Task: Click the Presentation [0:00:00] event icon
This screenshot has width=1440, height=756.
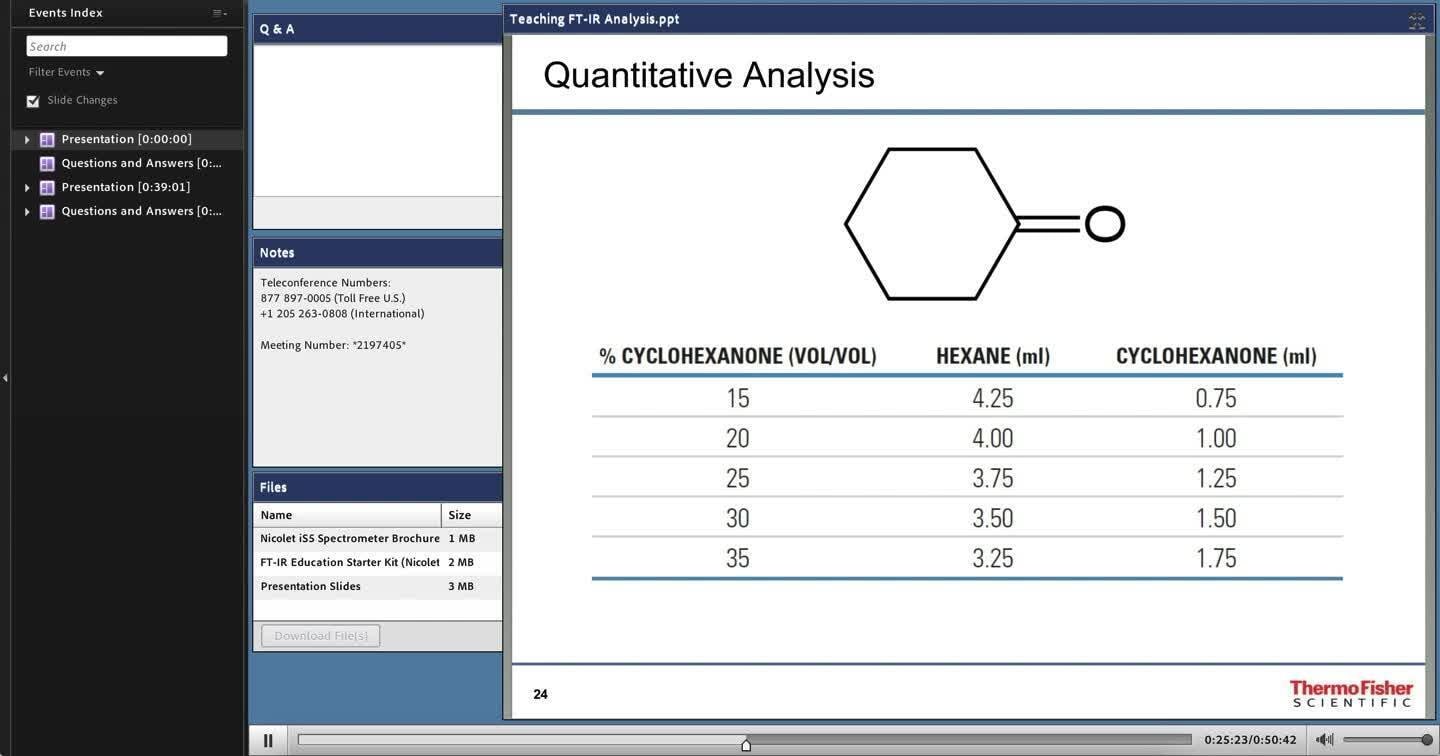Action: 47,140
